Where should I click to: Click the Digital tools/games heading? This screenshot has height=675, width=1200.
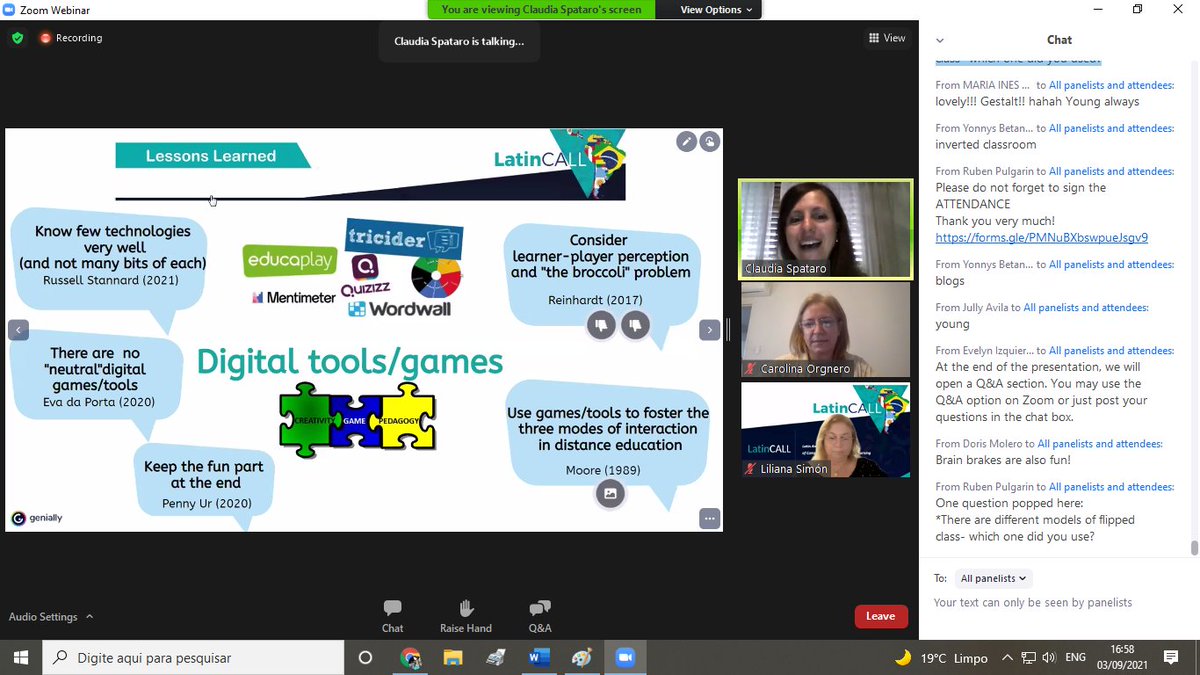click(x=350, y=361)
